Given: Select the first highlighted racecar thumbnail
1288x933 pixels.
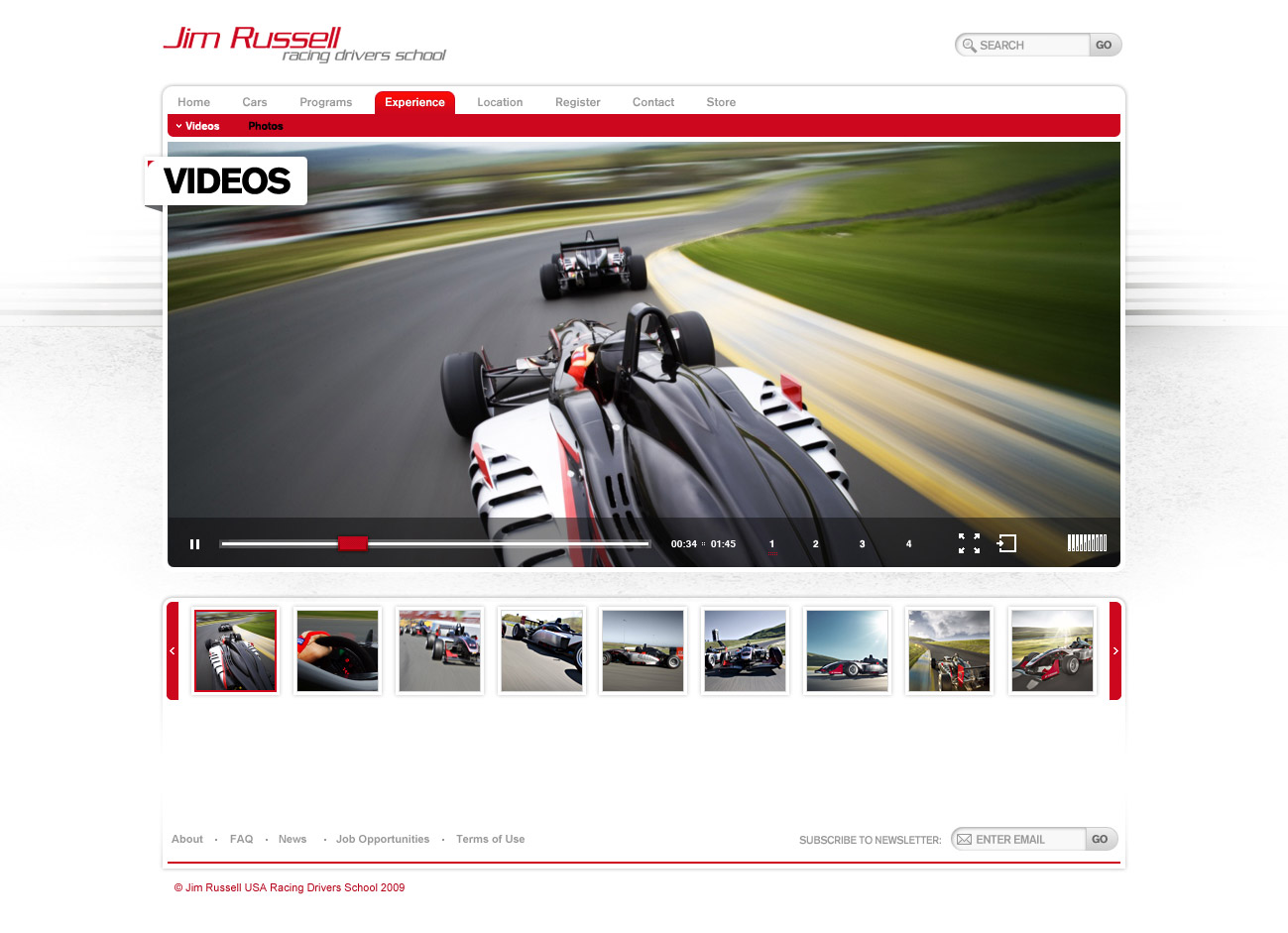Looking at the screenshot, I should (235, 650).
